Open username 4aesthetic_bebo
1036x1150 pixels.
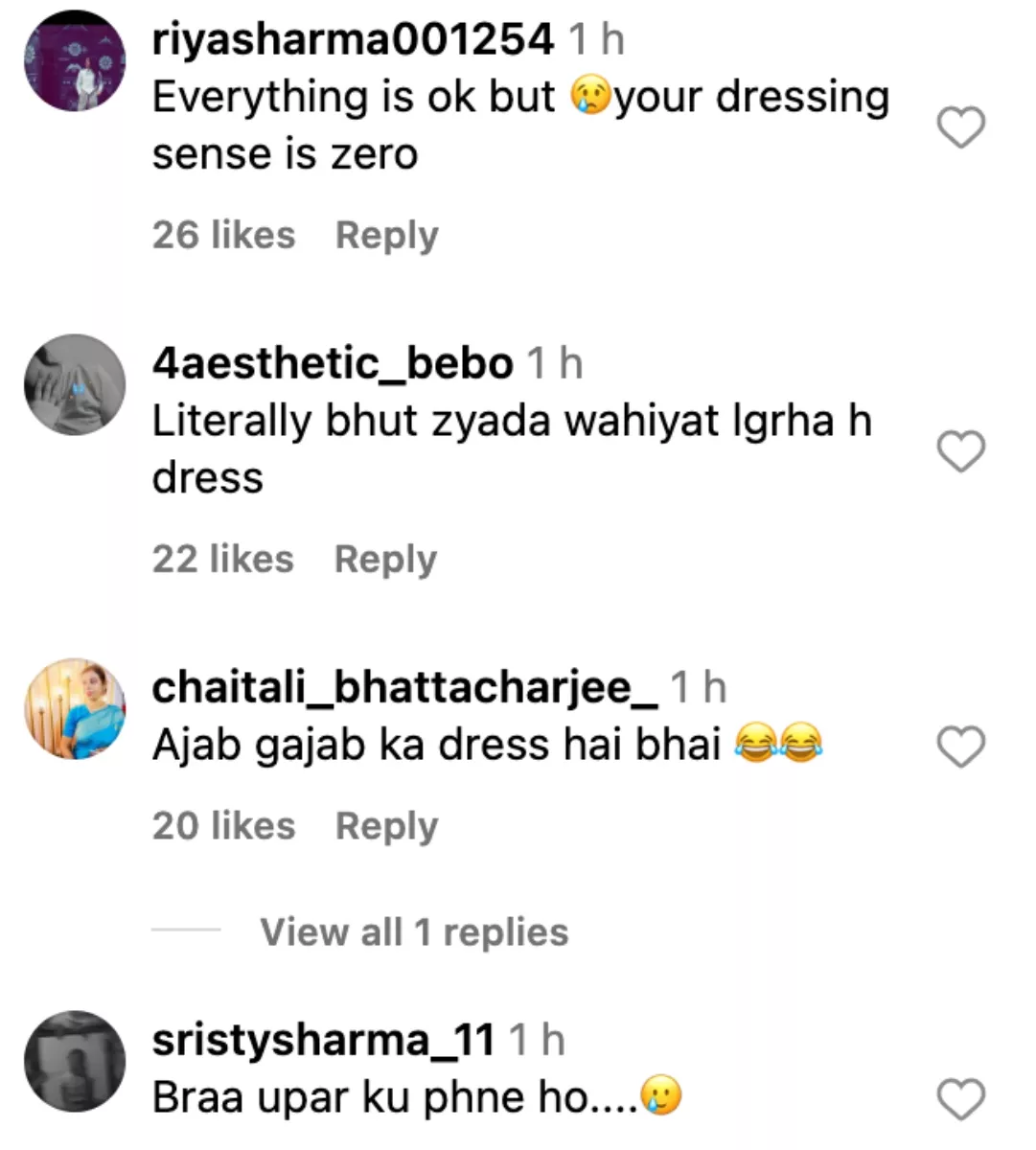pos(333,364)
